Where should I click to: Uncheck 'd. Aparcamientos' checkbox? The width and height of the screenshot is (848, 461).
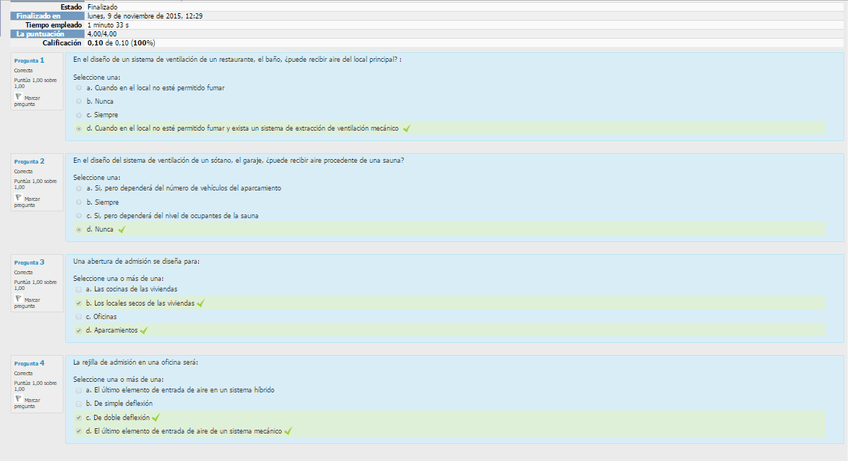[79, 330]
